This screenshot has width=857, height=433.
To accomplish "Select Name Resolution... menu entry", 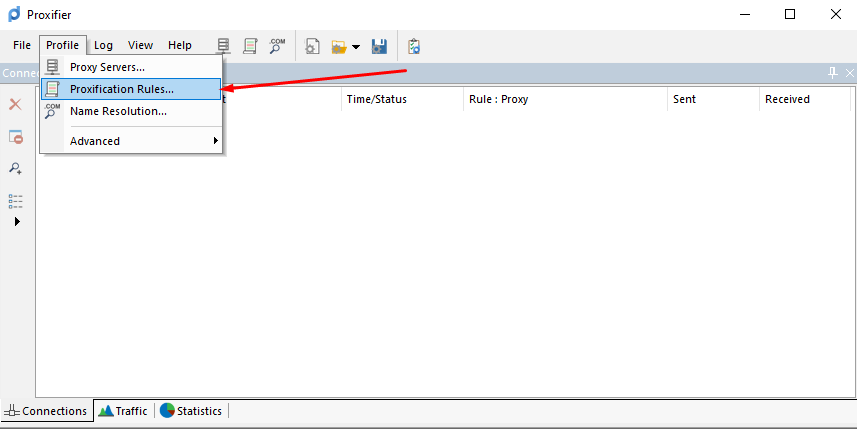I will coord(131,112).
